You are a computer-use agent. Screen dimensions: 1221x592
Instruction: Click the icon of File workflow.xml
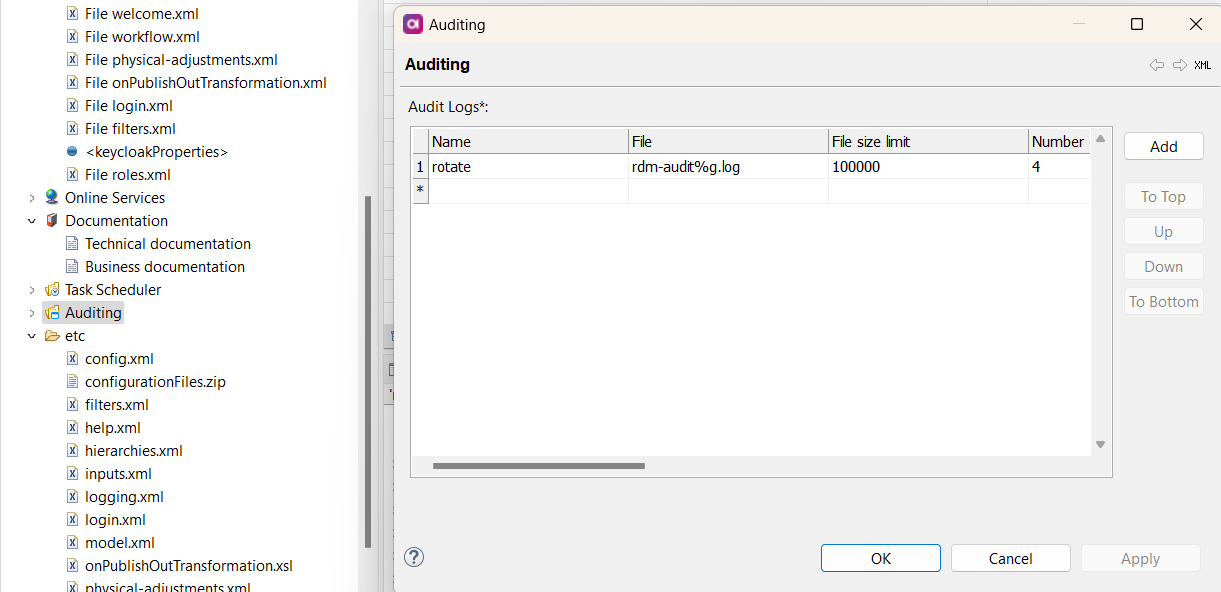pyautogui.click(x=72, y=37)
